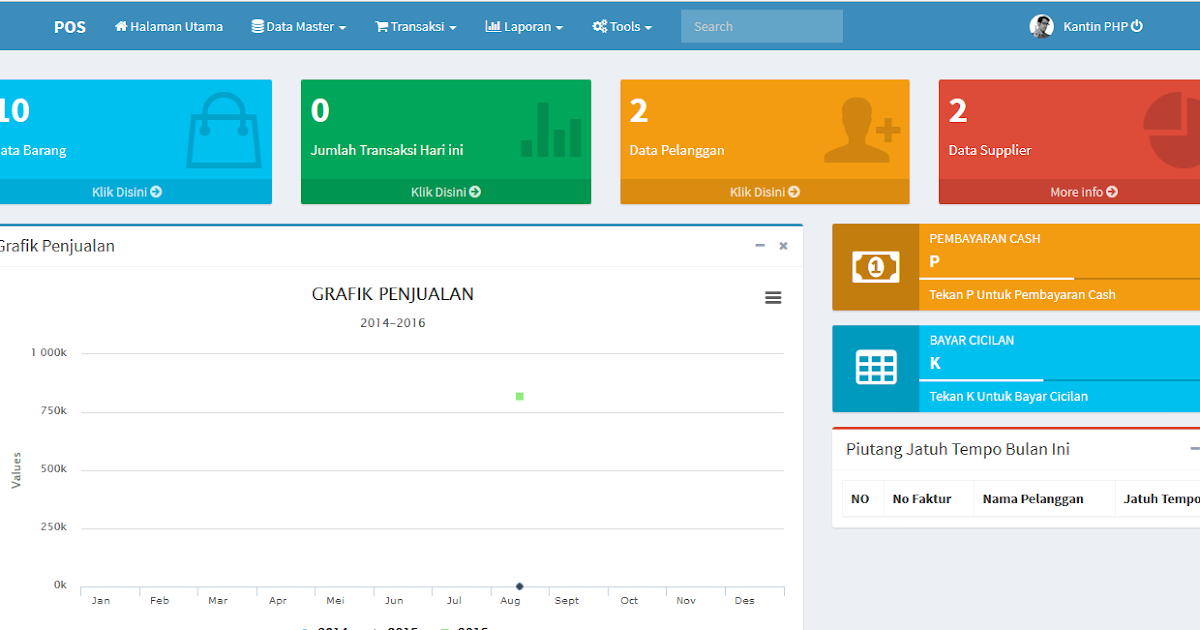Click the keypad icon in Bayar Cicilan panel

[x=875, y=368]
